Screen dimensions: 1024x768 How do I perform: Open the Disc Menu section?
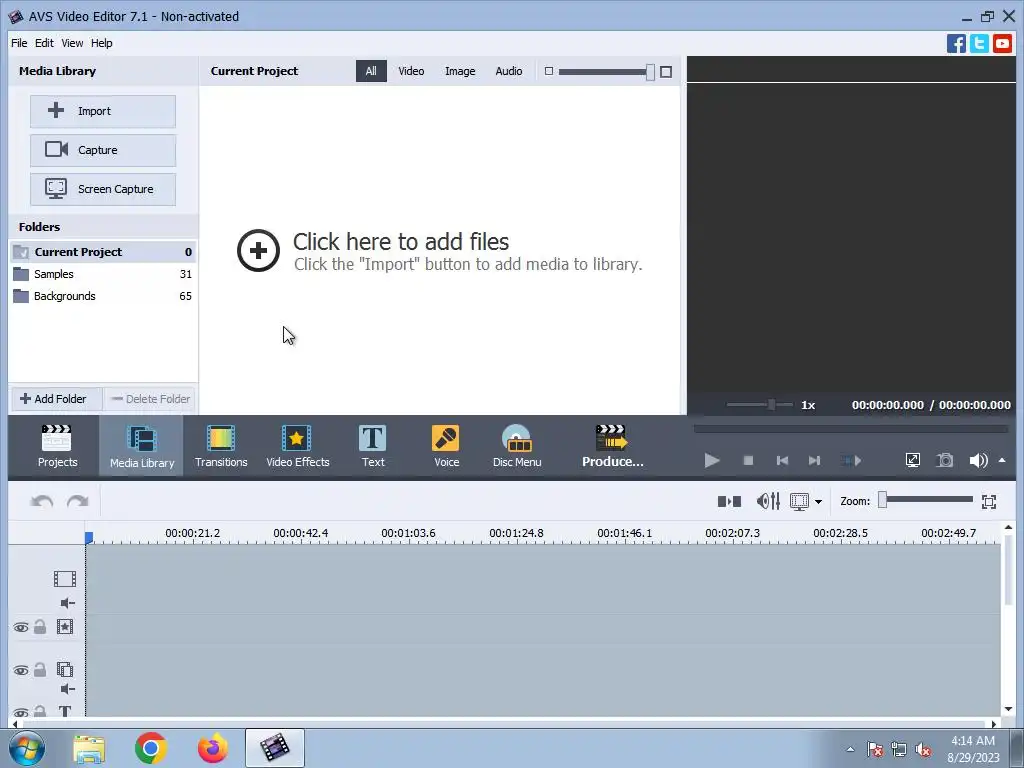517,447
